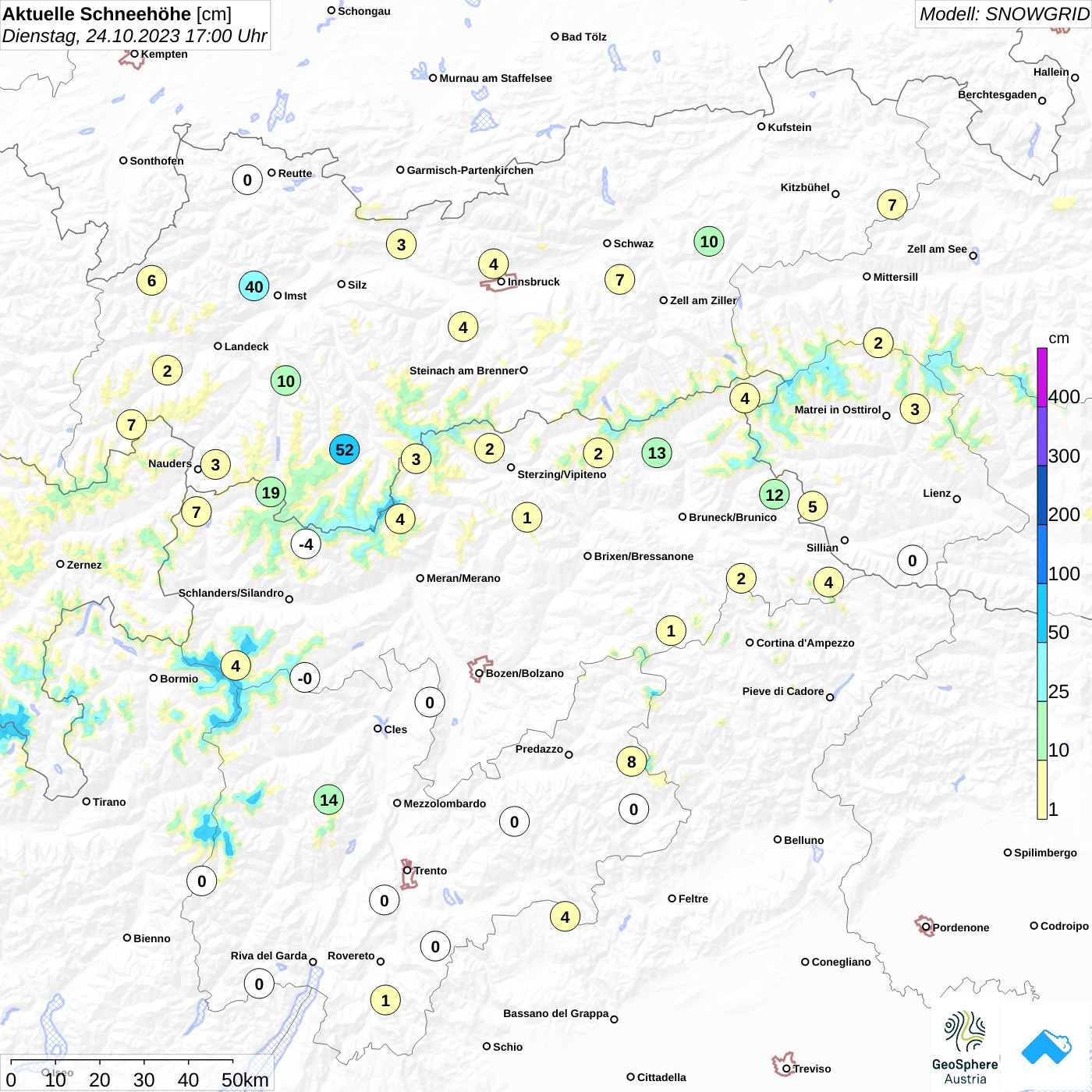The height and width of the screenshot is (1092, 1092).
Task: Select the blue 52 cm station marker
Action: coord(344,449)
